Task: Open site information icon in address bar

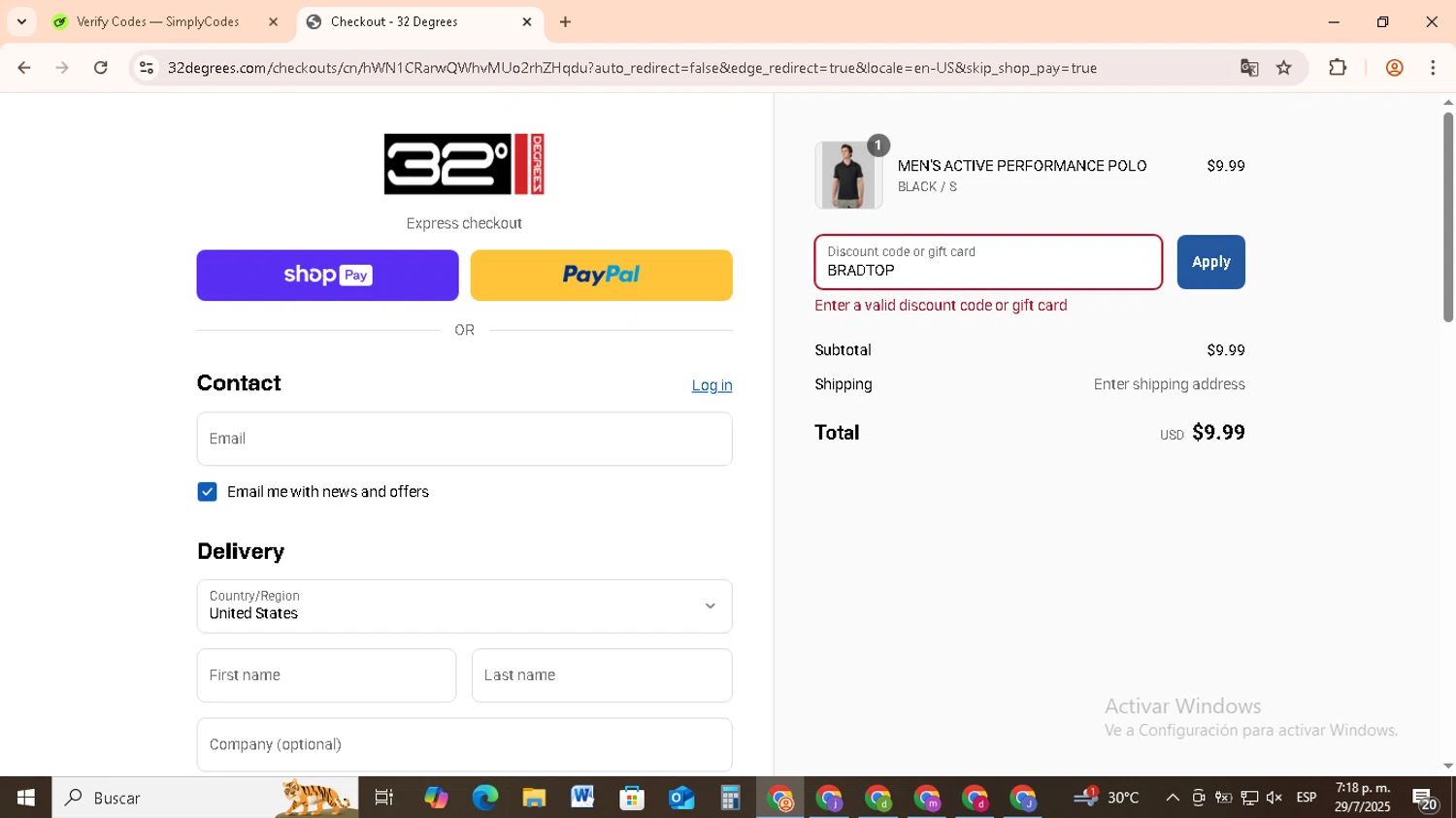Action: point(147,68)
